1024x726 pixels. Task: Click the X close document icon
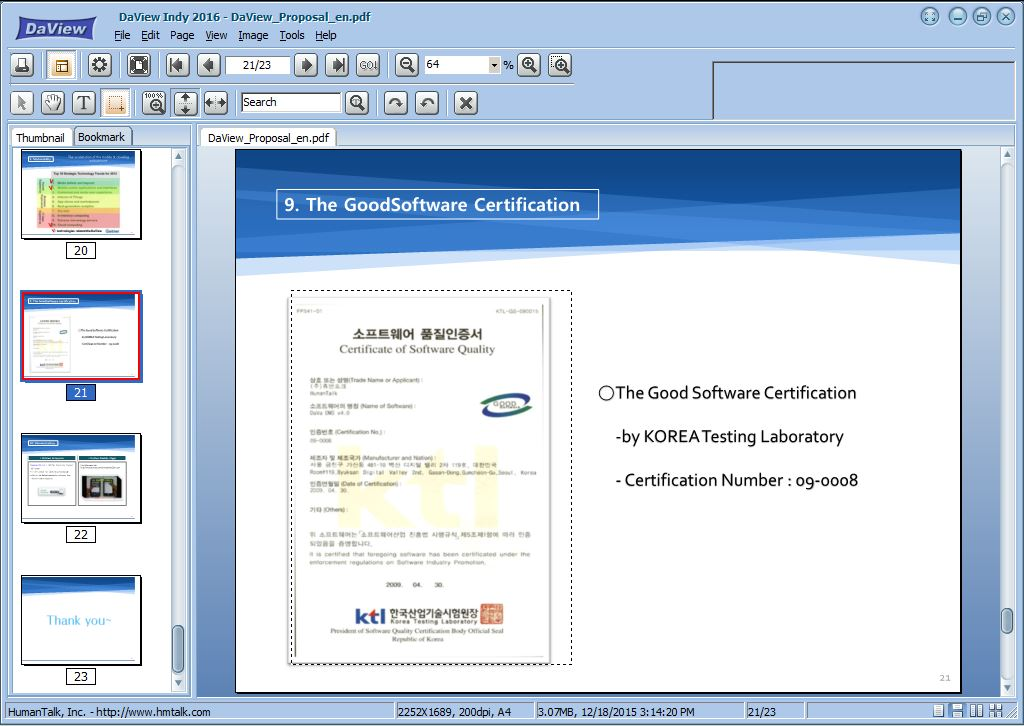(466, 103)
